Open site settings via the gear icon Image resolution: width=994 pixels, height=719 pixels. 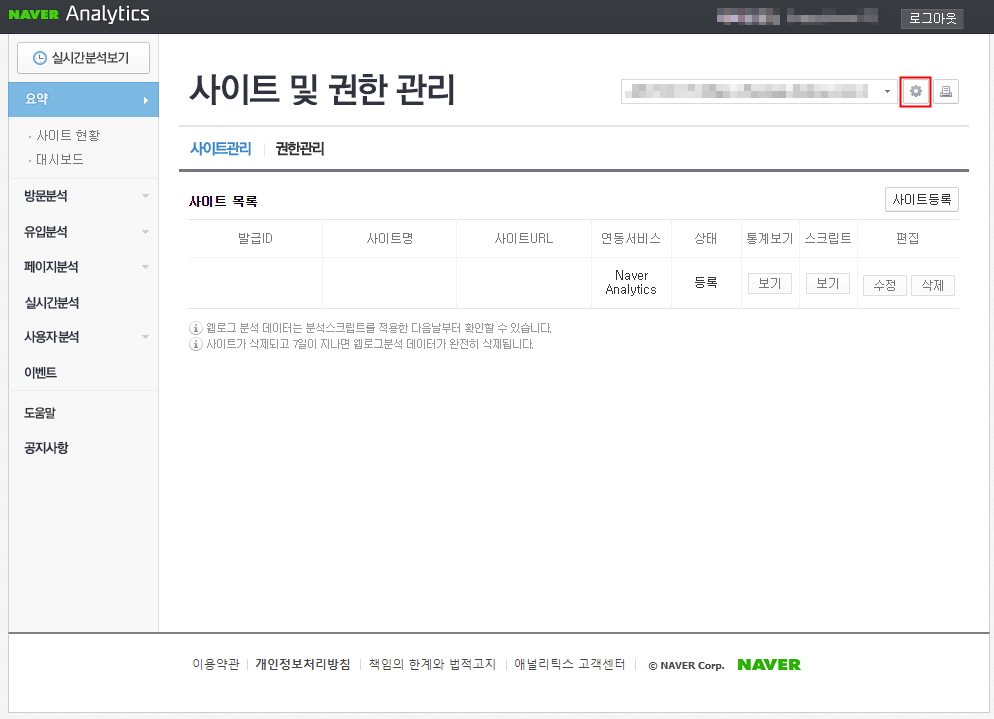tap(915, 91)
